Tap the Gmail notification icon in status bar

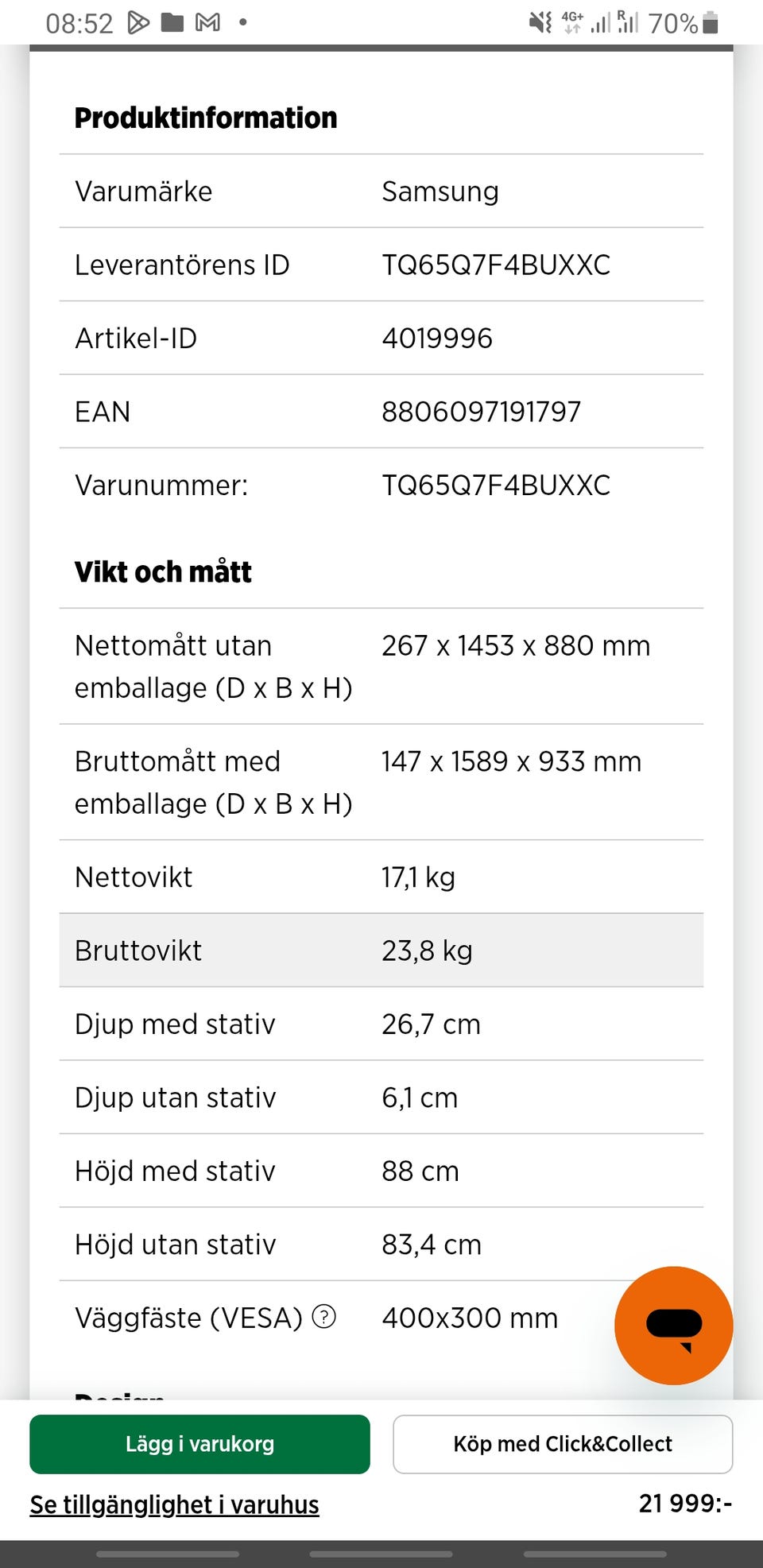coord(207,23)
